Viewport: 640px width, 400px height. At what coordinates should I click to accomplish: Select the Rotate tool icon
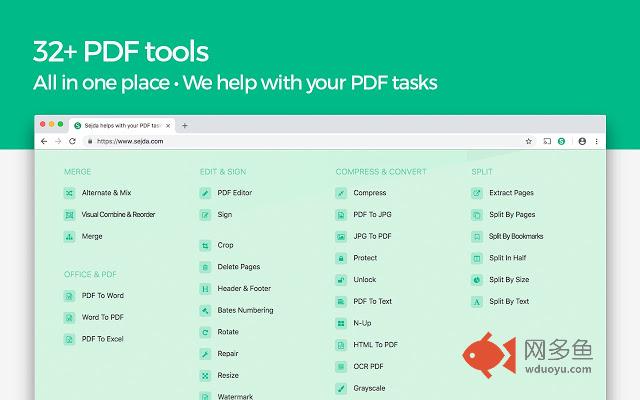[206, 332]
